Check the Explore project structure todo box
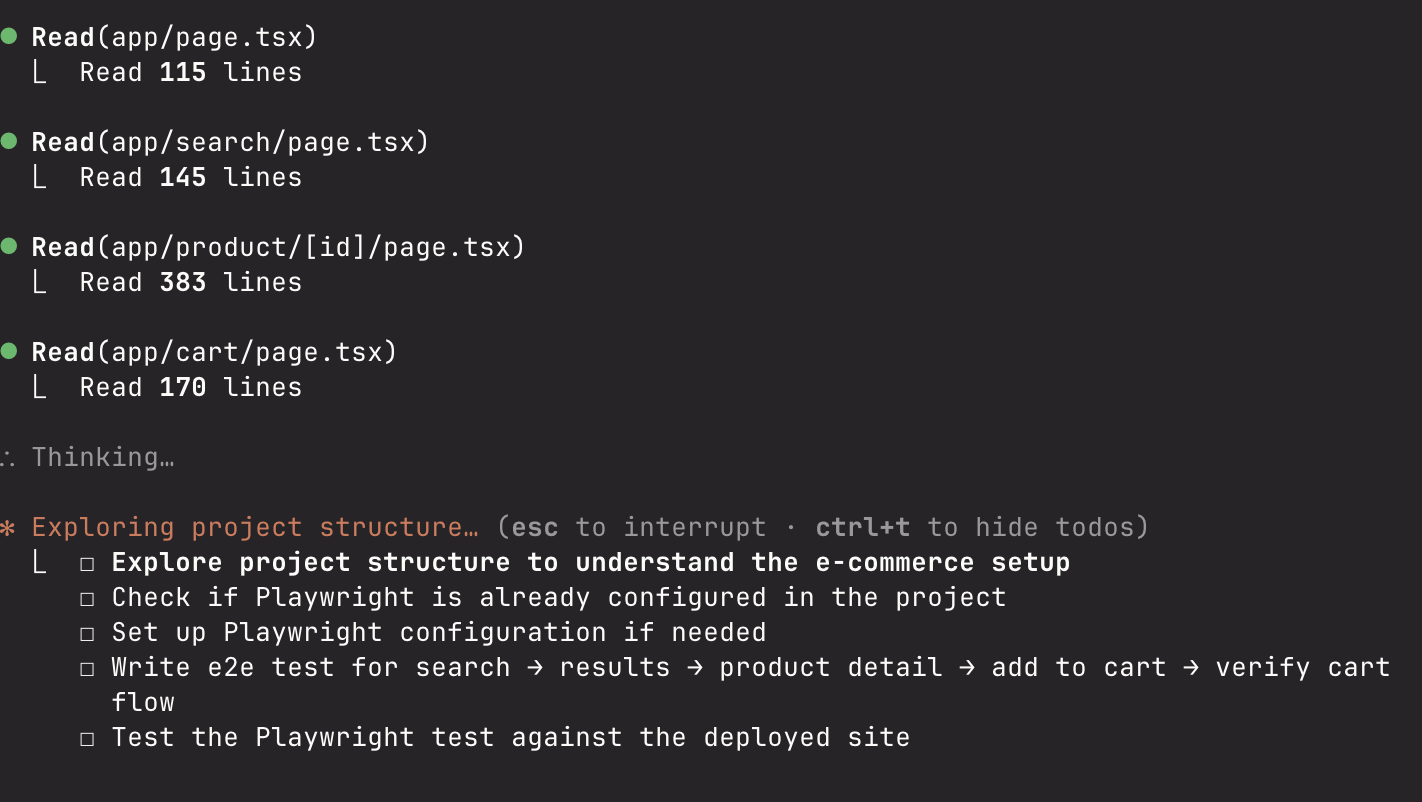This screenshot has width=1422, height=802. tap(88, 564)
